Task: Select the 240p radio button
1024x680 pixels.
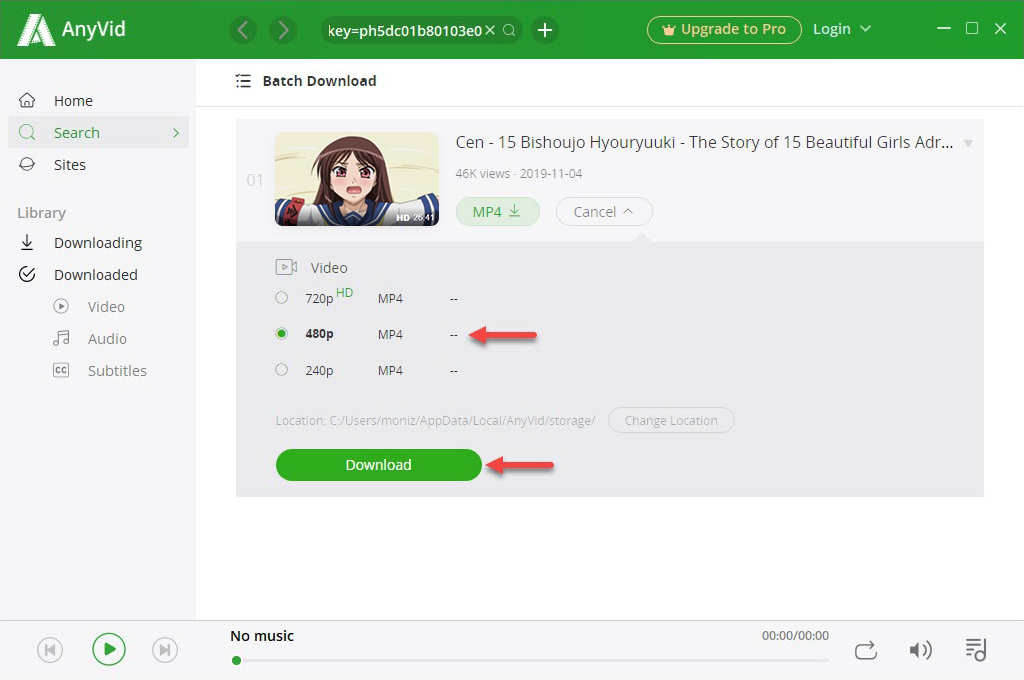Action: 281,370
